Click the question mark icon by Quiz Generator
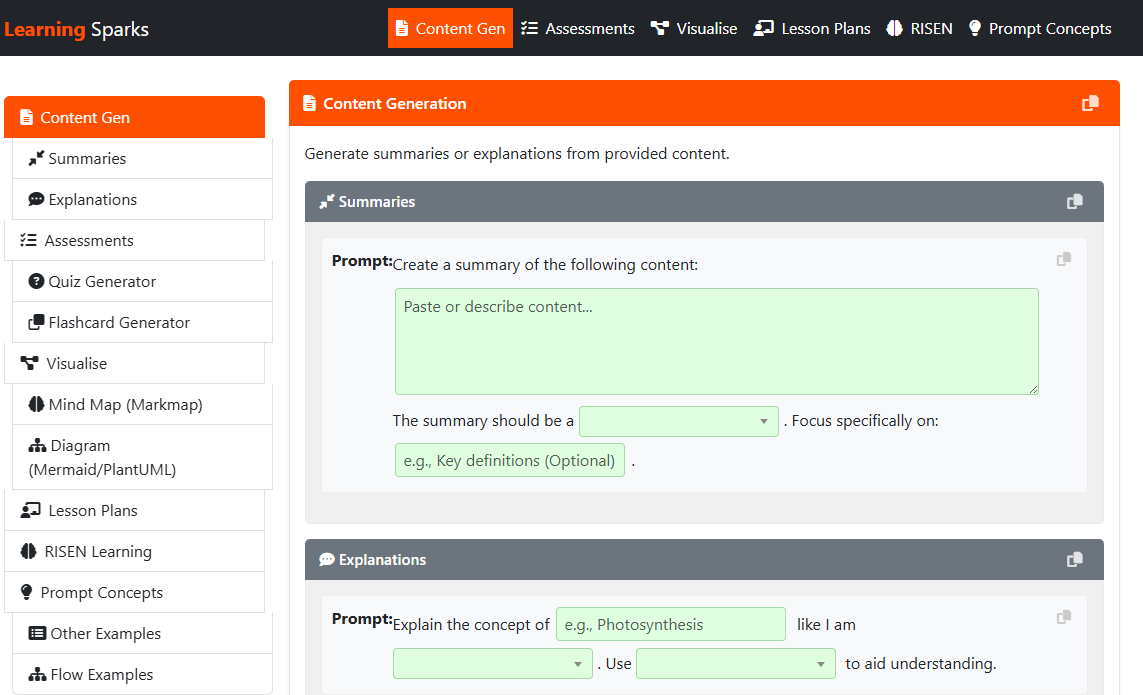Image resolution: width=1143 pixels, height=695 pixels. point(36,281)
